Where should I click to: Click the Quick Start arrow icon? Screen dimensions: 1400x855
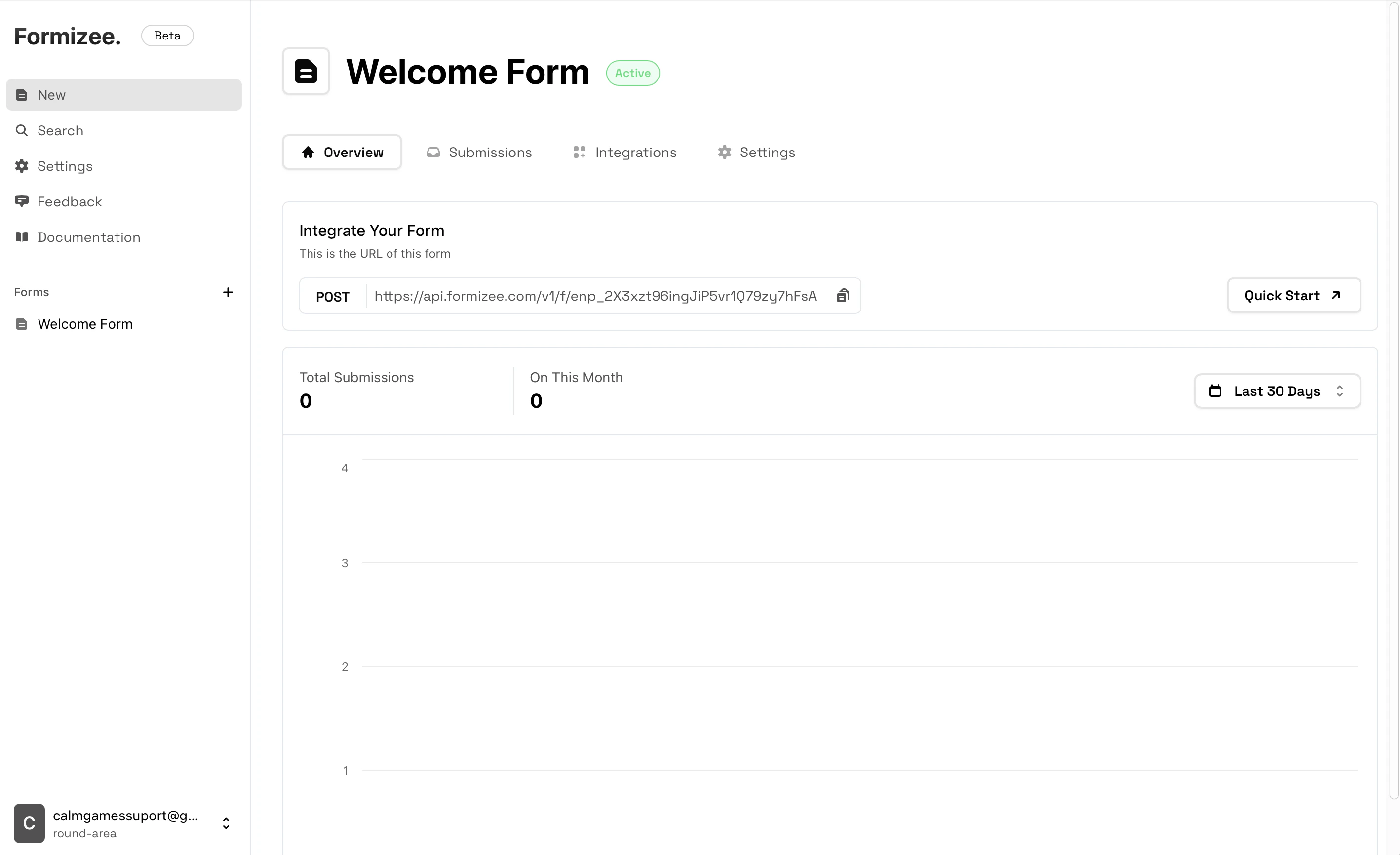pos(1336,295)
